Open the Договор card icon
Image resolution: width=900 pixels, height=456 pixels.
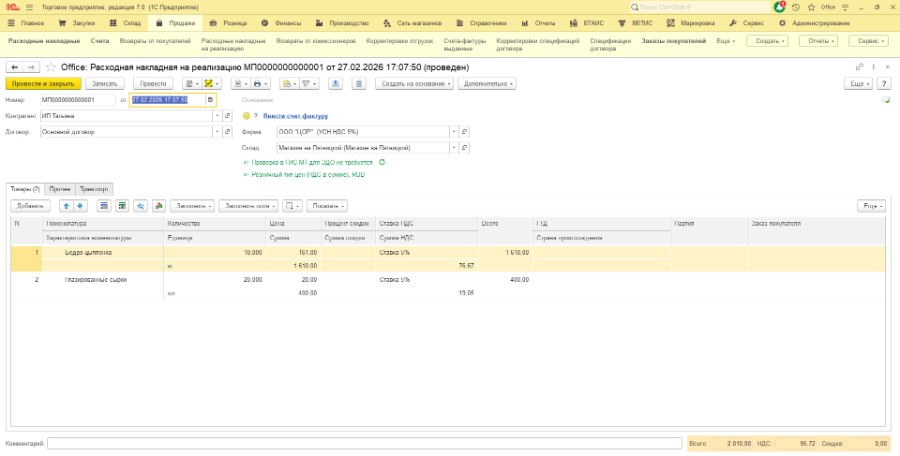(227, 132)
